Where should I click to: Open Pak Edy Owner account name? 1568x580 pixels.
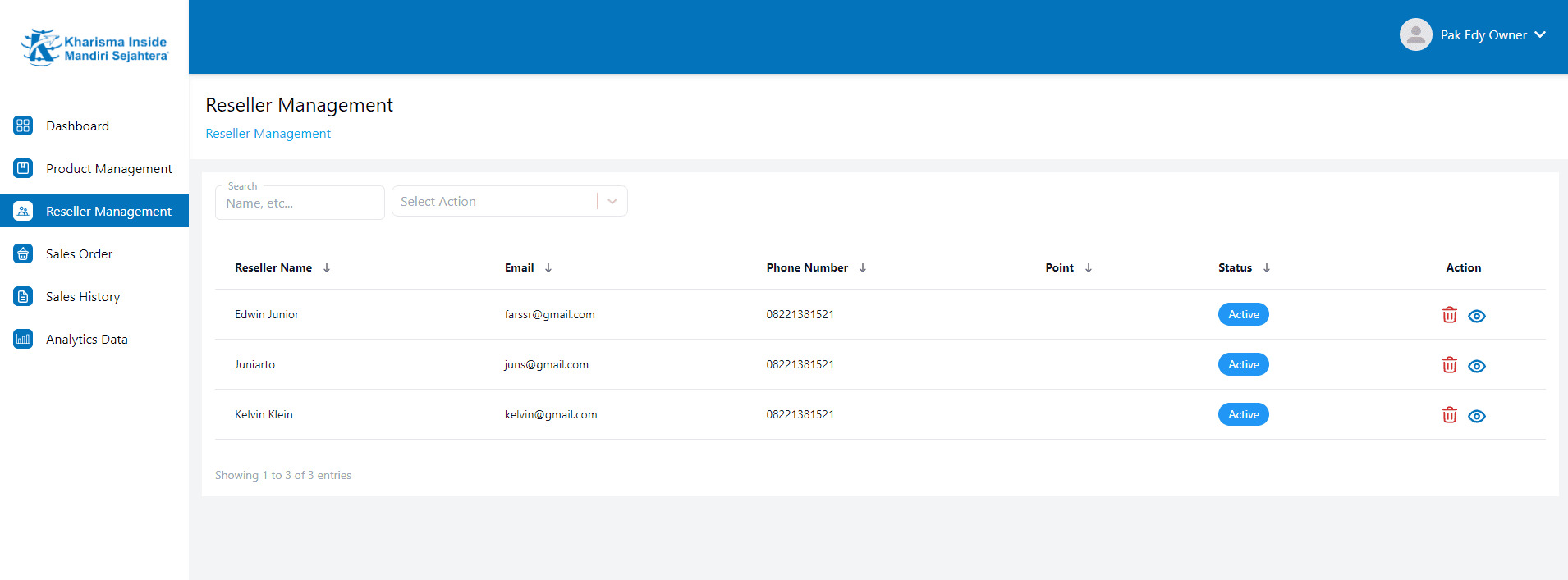pyautogui.click(x=1483, y=34)
